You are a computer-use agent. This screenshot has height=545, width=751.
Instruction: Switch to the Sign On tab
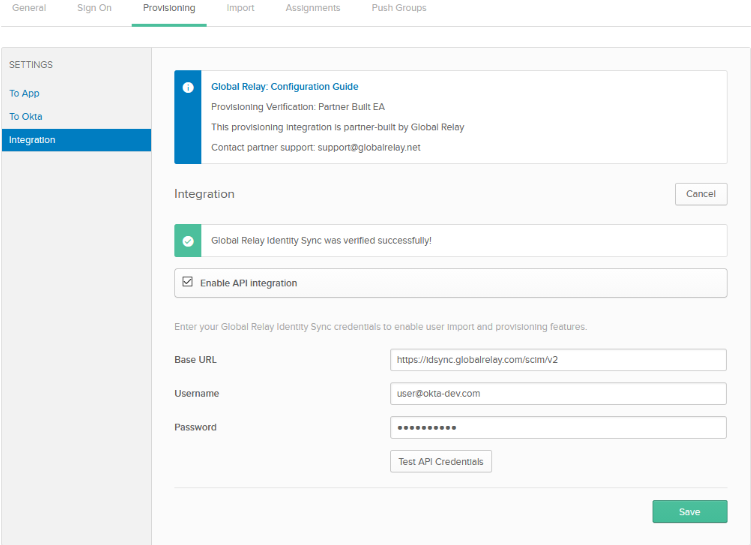(x=94, y=8)
